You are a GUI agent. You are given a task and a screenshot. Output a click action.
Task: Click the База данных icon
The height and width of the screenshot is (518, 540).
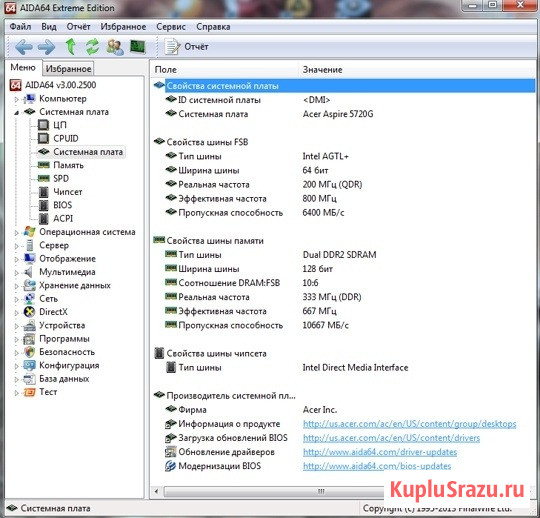pos(30,379)
